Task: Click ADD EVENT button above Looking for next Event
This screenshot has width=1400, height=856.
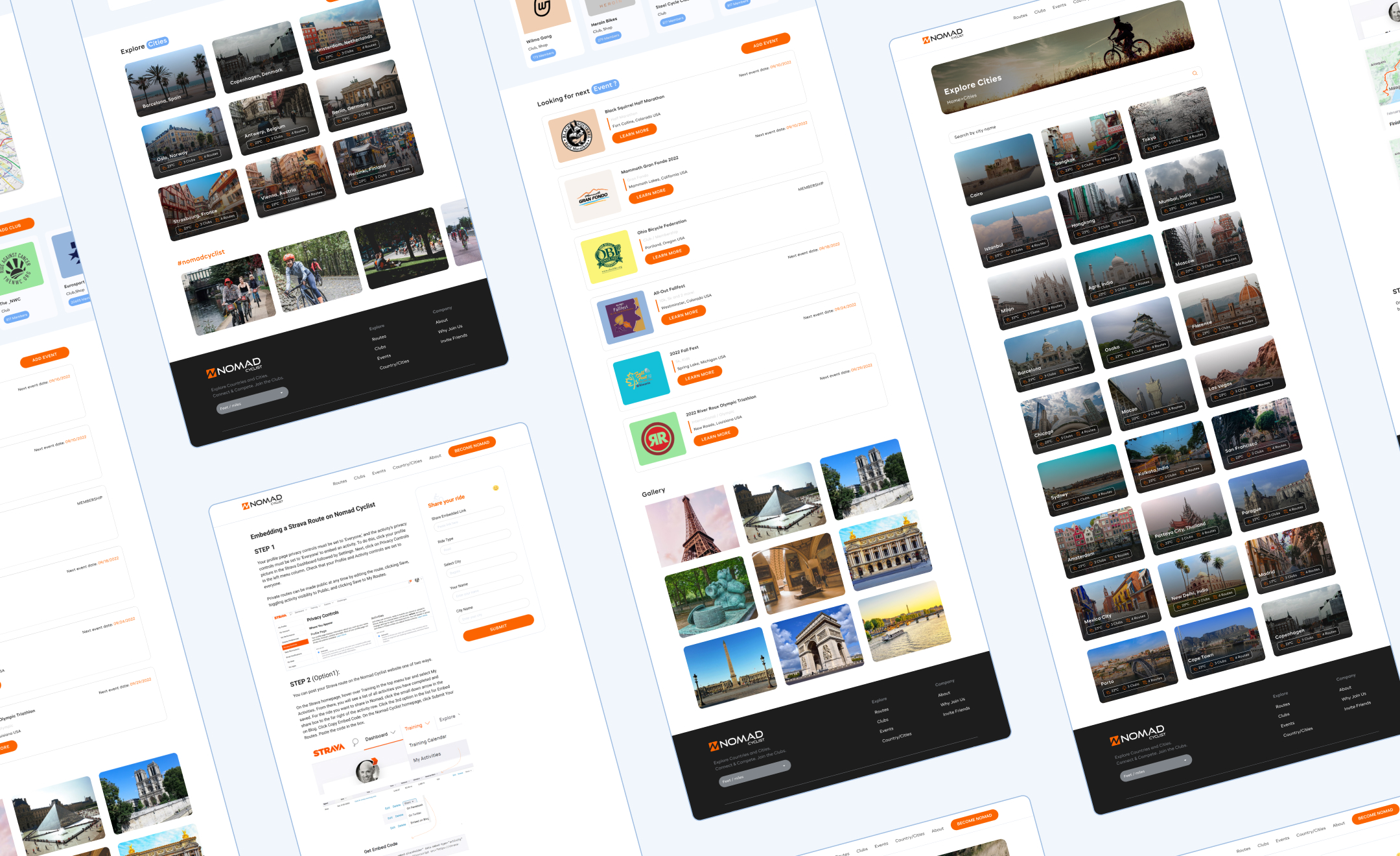Action: coord(765,43)
